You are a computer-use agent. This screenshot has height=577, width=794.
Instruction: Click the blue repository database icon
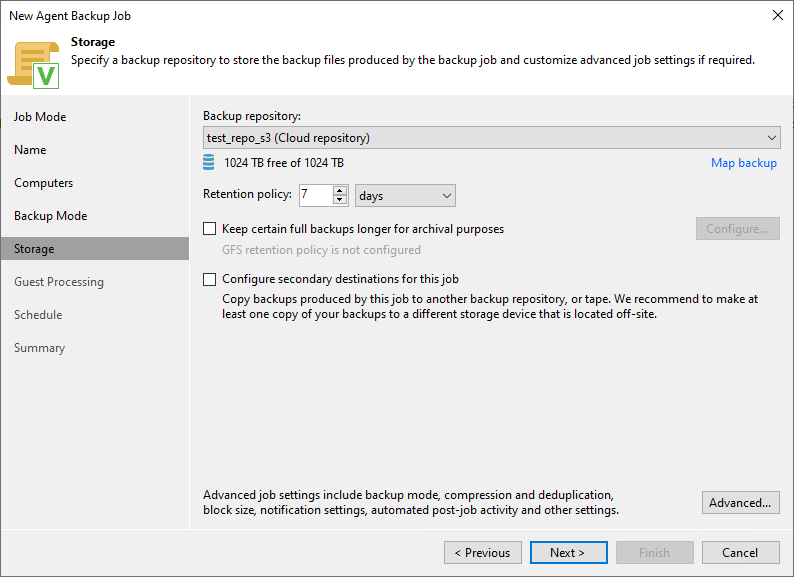(209, 163)
